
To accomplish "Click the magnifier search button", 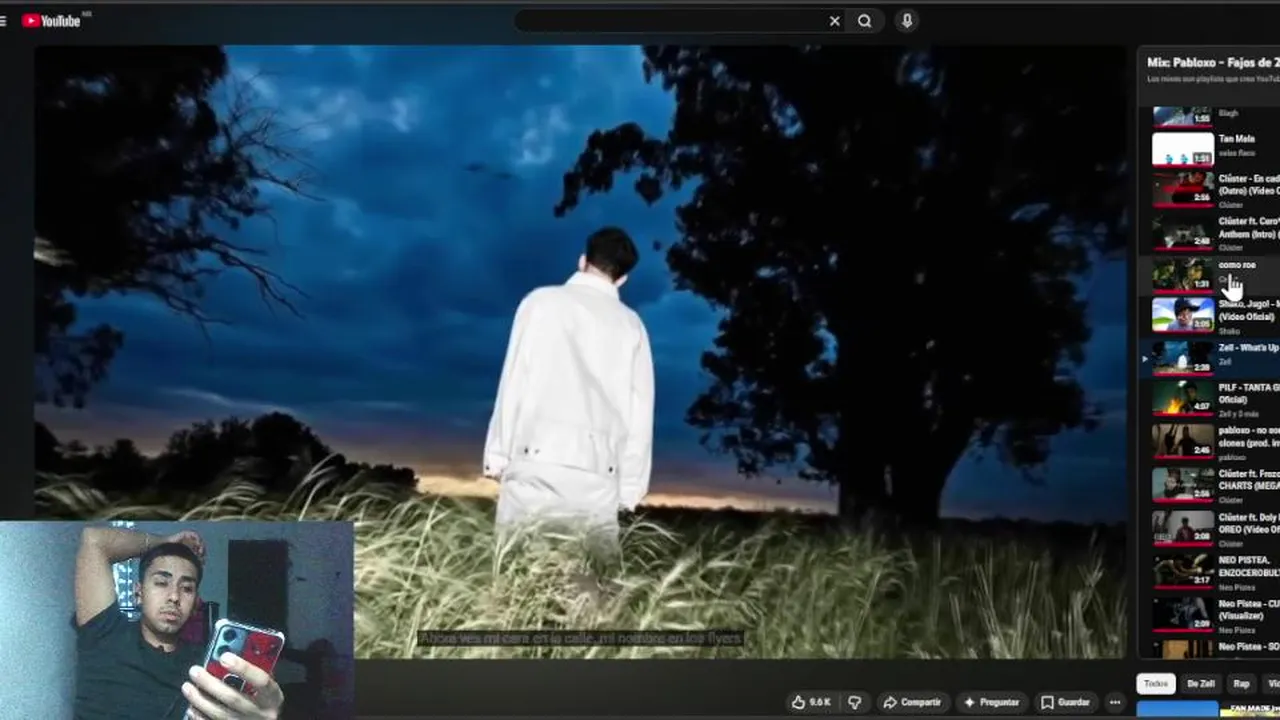I will 865,21.
